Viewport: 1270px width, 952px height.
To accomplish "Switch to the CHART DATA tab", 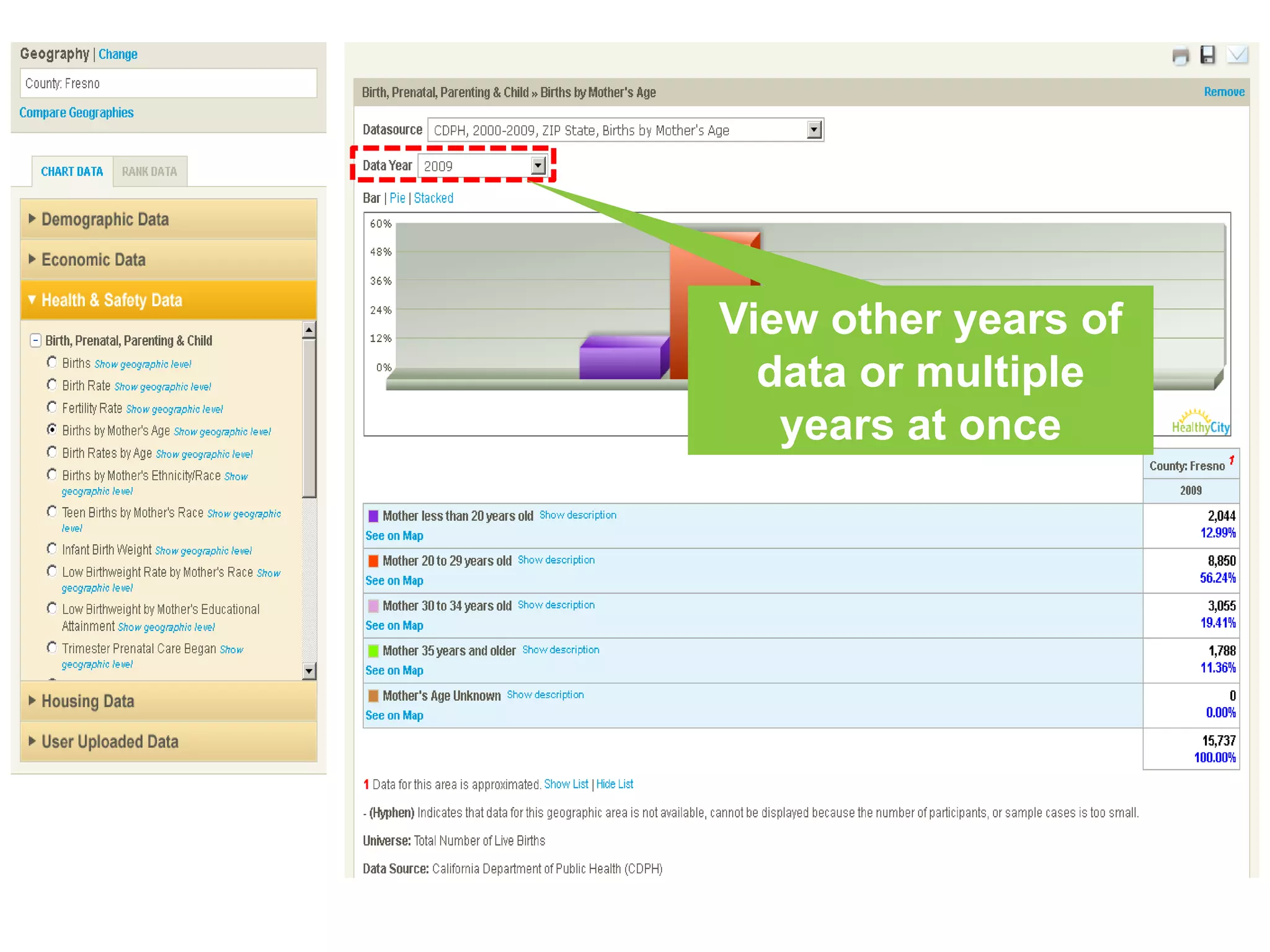I will click(x=72, y=172).
